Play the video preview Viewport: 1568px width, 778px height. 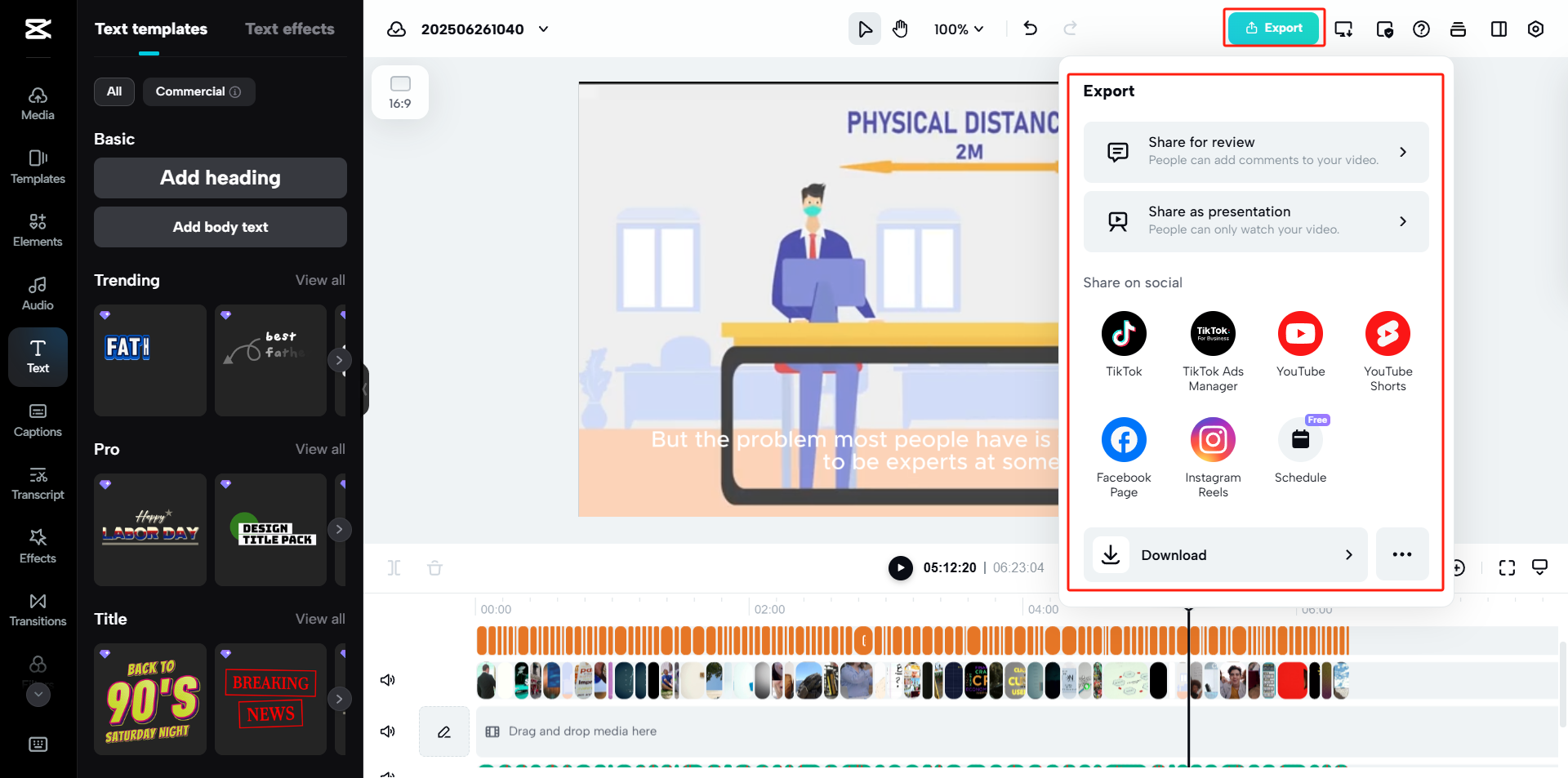coord(900,567)
